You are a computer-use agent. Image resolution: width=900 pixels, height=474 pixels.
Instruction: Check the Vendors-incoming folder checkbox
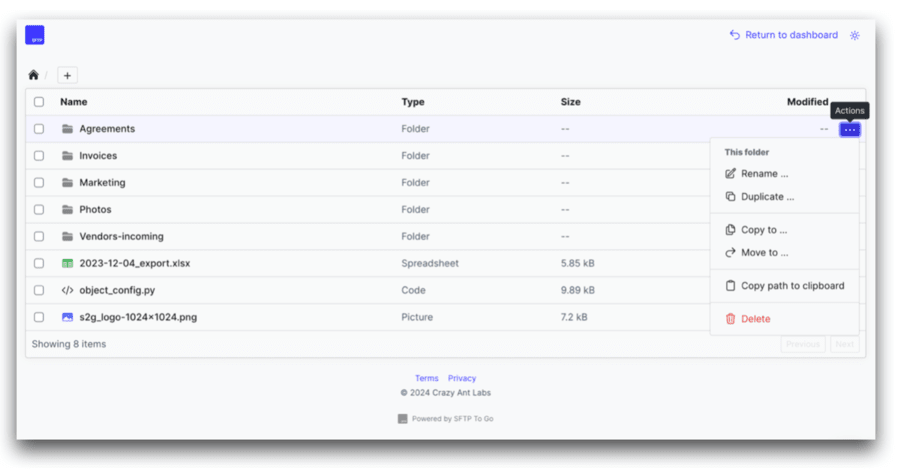click(x=39, y=236)
